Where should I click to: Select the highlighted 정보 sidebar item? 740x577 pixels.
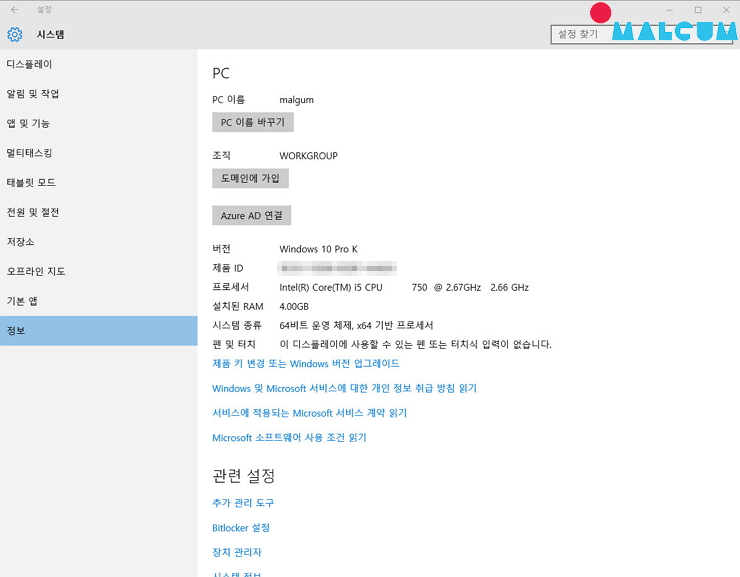point(99,331)
